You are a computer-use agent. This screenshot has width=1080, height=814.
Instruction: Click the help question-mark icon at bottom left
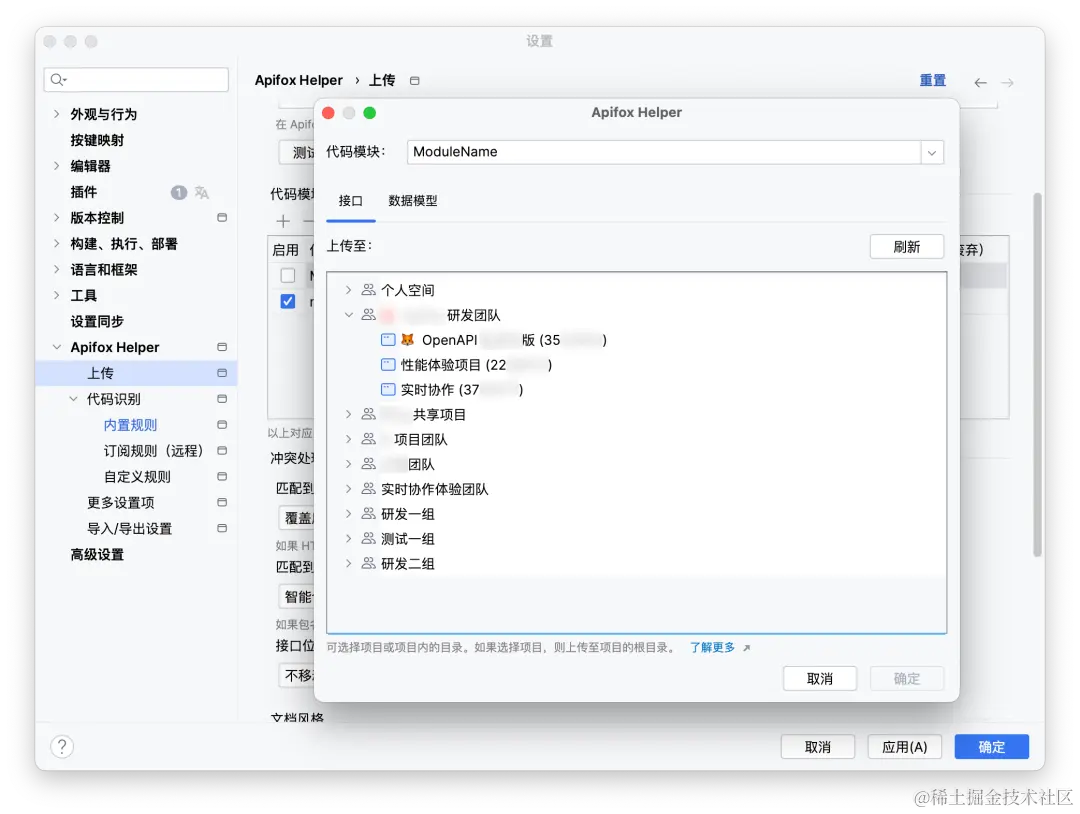pos(62,746)
